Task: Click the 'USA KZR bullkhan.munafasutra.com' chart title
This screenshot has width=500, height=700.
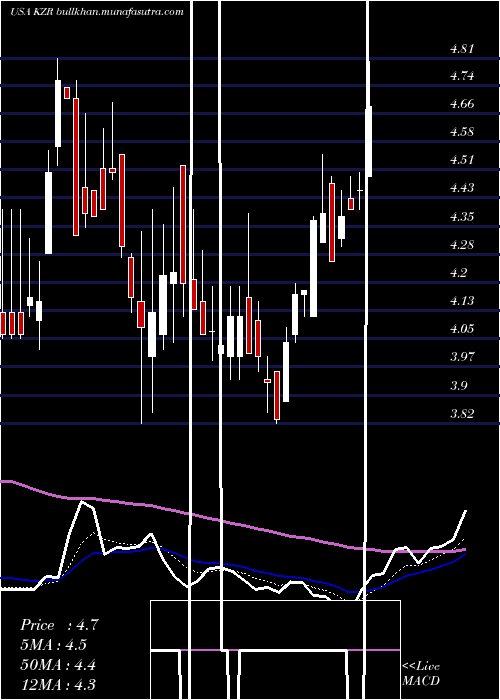Action: tap(97, 12)
